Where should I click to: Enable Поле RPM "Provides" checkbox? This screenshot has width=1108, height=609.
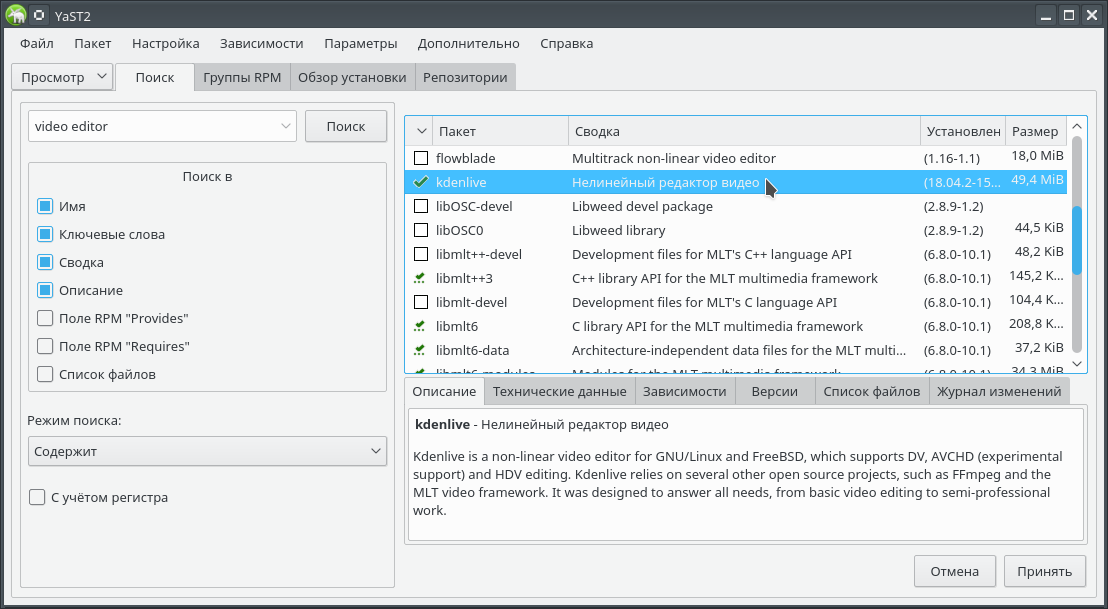click(45, 319)
